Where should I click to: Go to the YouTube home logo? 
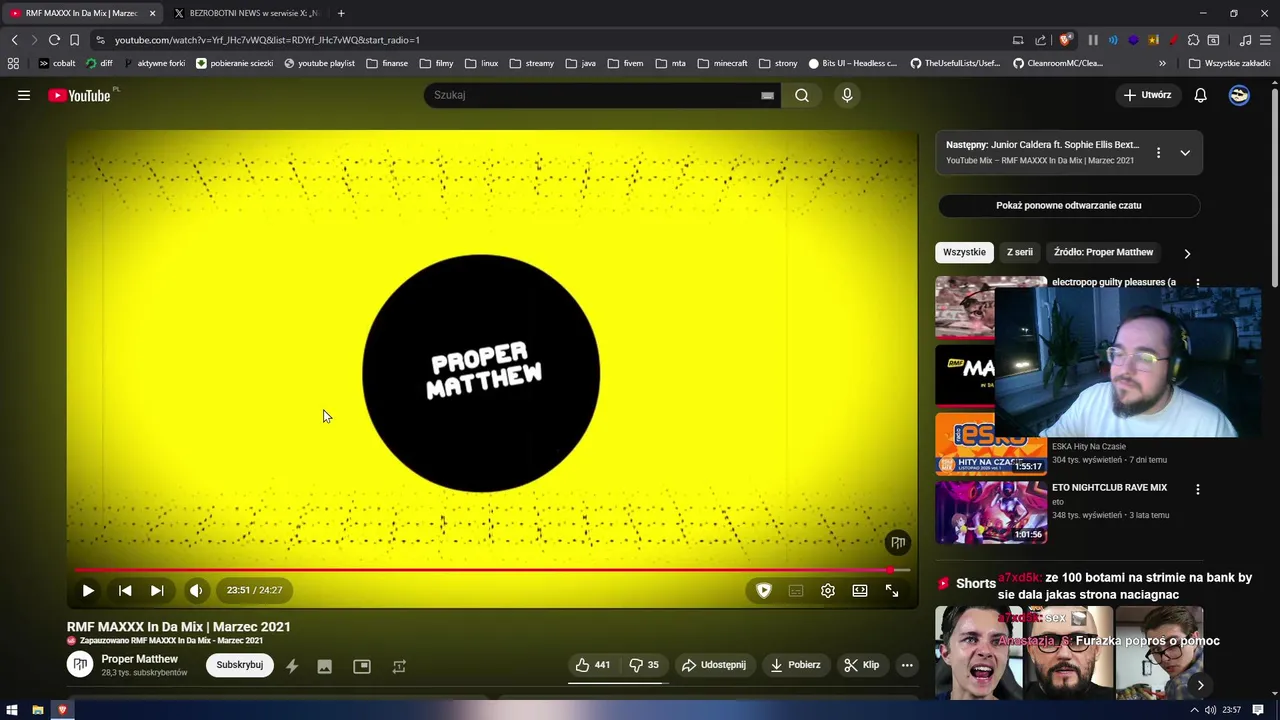79,95
